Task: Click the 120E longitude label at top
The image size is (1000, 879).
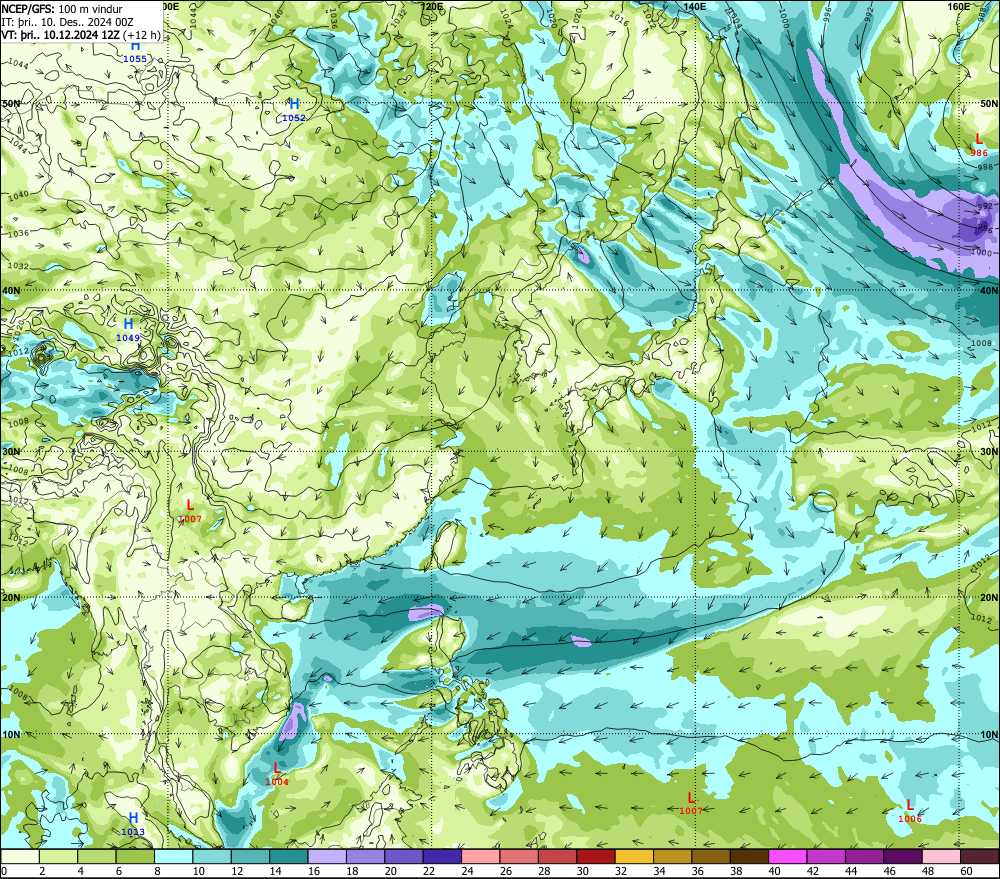Action: click(432, 6)
